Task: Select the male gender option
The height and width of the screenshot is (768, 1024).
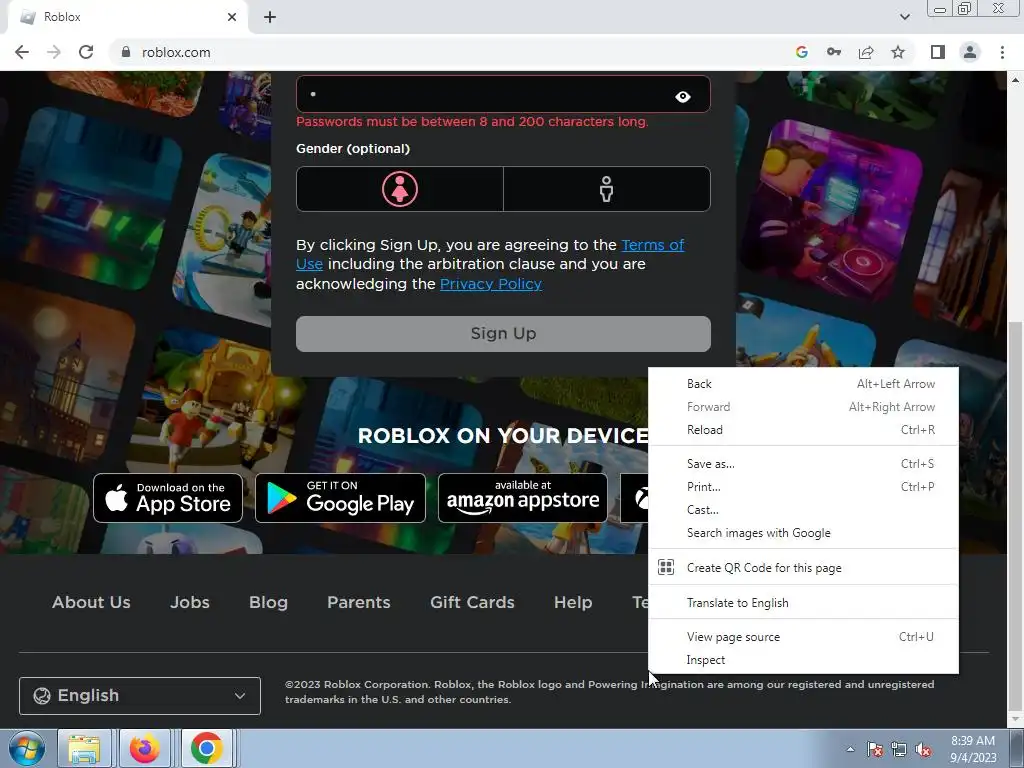Action: click(x=607, y=189)
